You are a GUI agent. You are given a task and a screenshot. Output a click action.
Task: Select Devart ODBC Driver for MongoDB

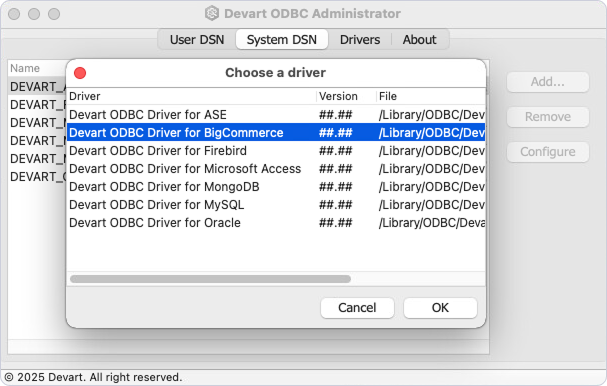point(276,187)
